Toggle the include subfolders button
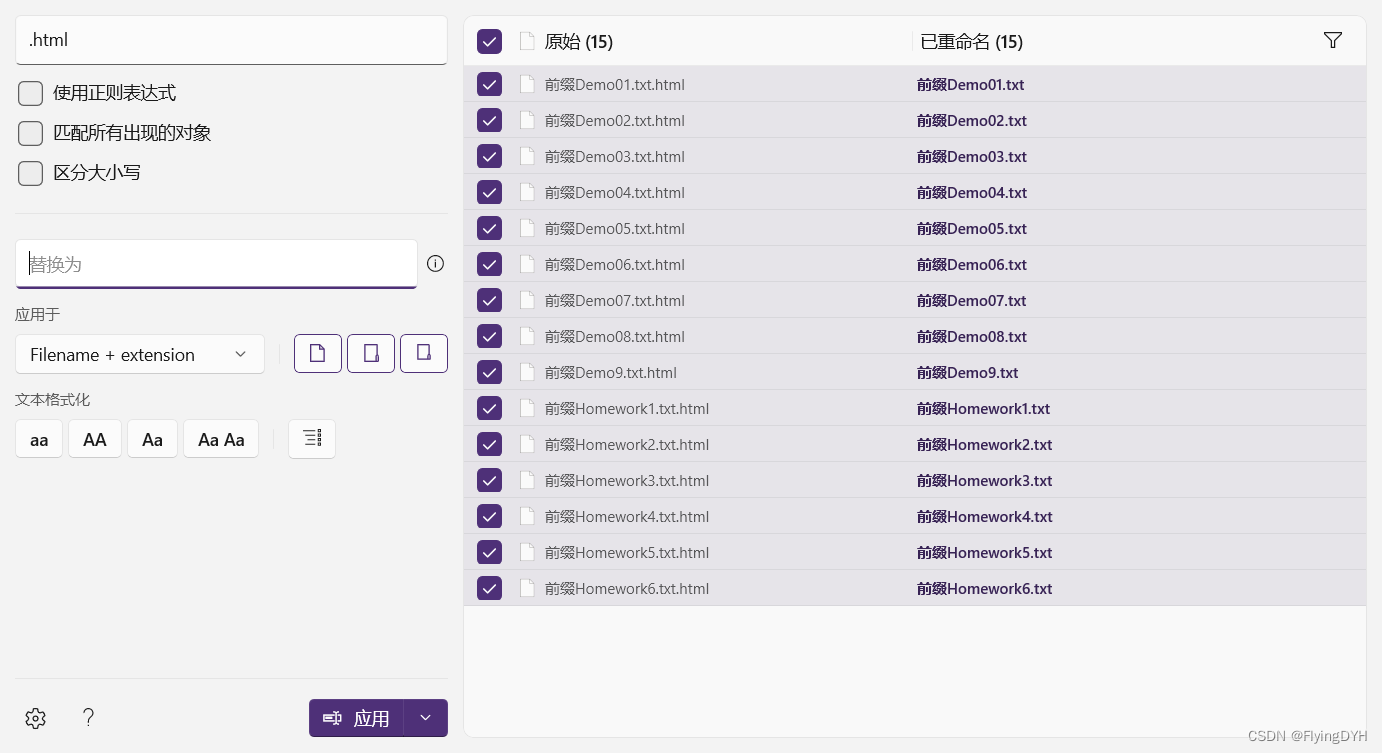Image resolution: width=1382 pixels, height=753 pixels. click(424, 354)
